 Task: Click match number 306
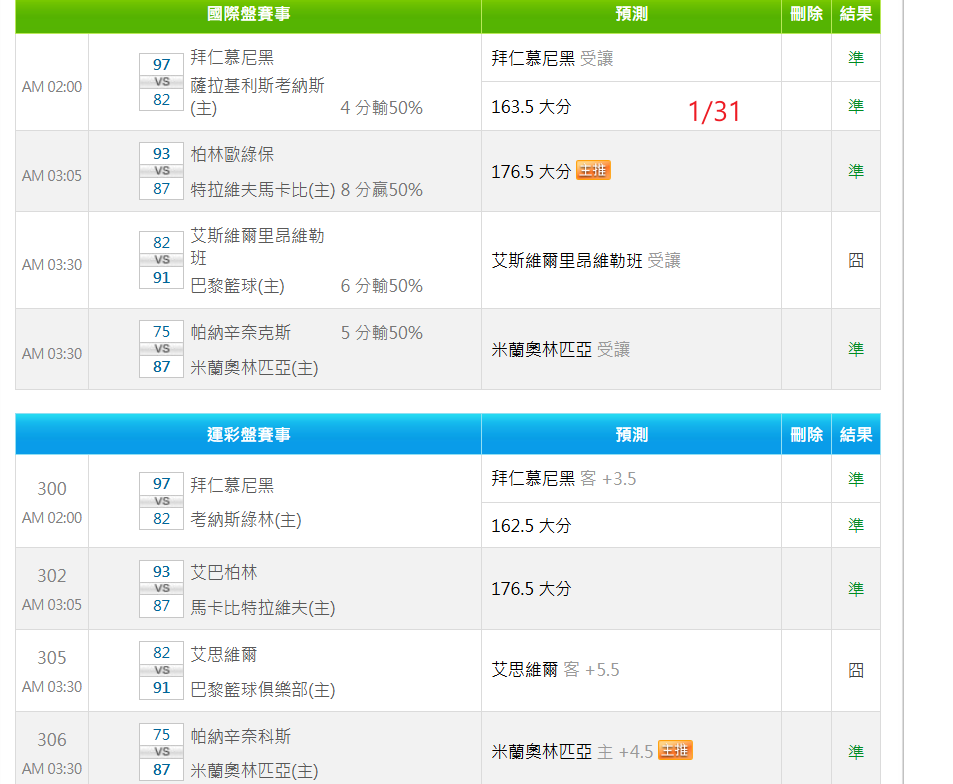coord(52,740)
